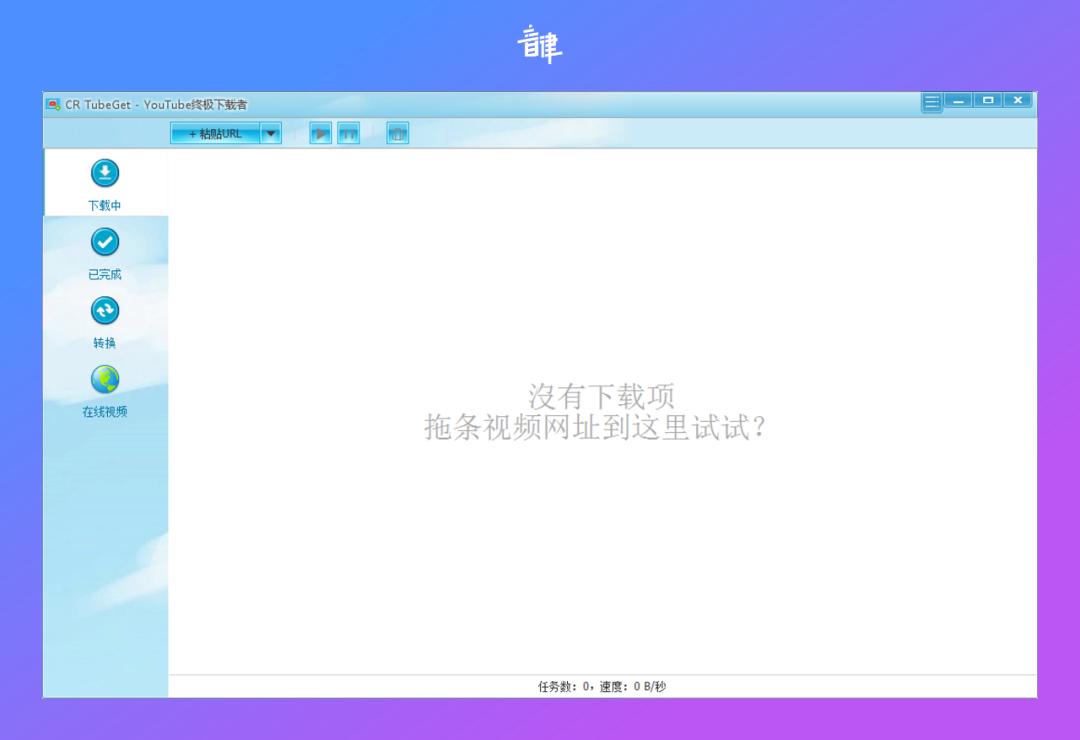This screenshot has width=1080, height=740.
Task: Select the 下载中 downloading arrow icon
Action: coord(104,173)
